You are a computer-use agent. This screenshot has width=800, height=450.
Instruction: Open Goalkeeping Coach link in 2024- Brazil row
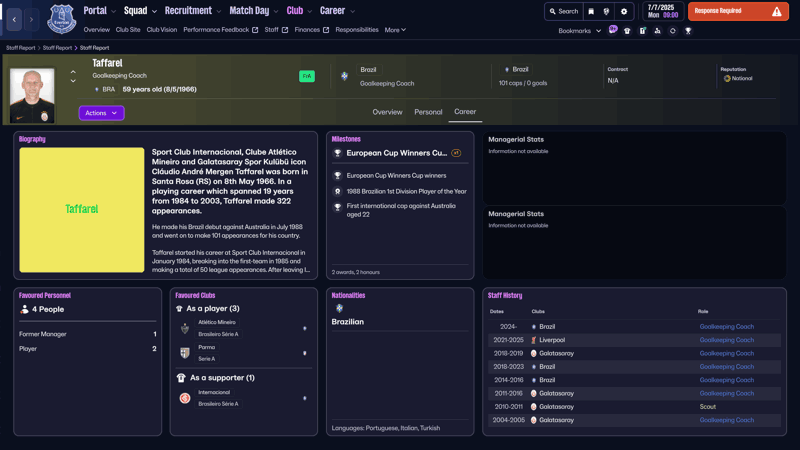(x=727, y=327)
